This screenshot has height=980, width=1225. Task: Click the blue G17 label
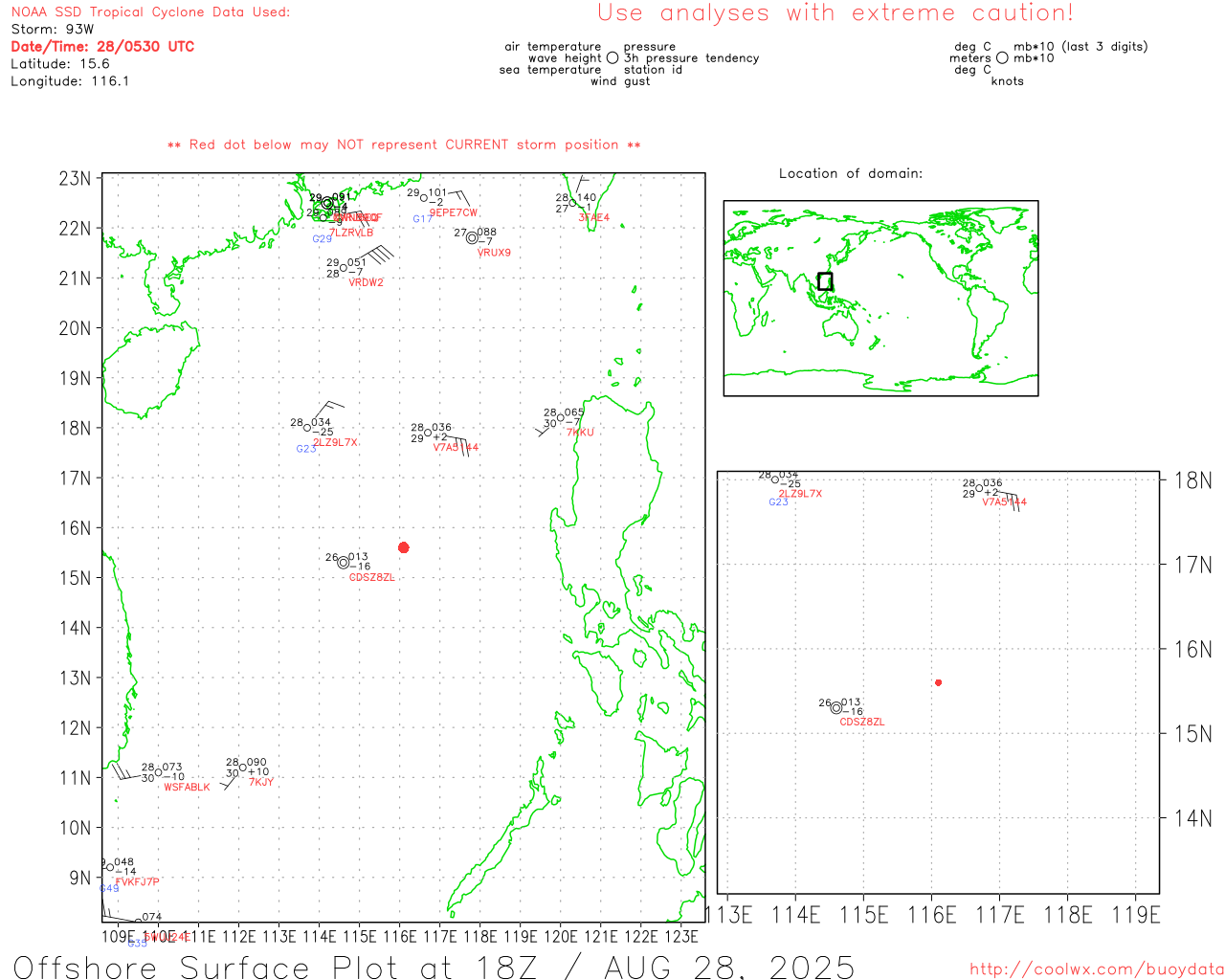[x=422, y=219]
